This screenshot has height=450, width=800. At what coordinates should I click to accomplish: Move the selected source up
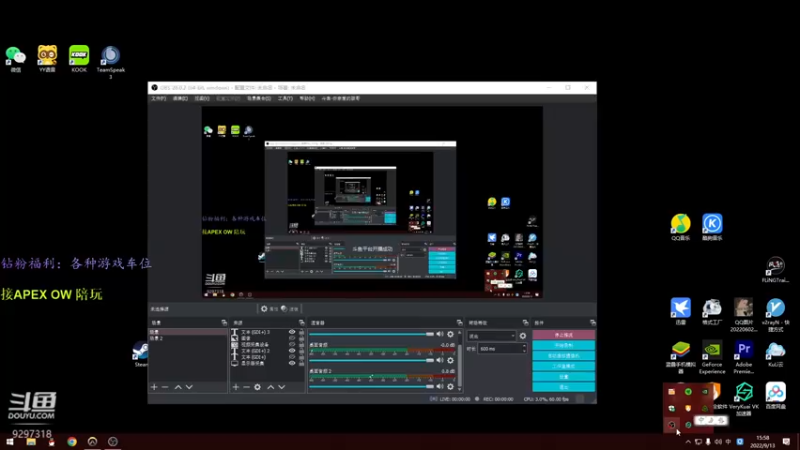[x=270, y=387]
